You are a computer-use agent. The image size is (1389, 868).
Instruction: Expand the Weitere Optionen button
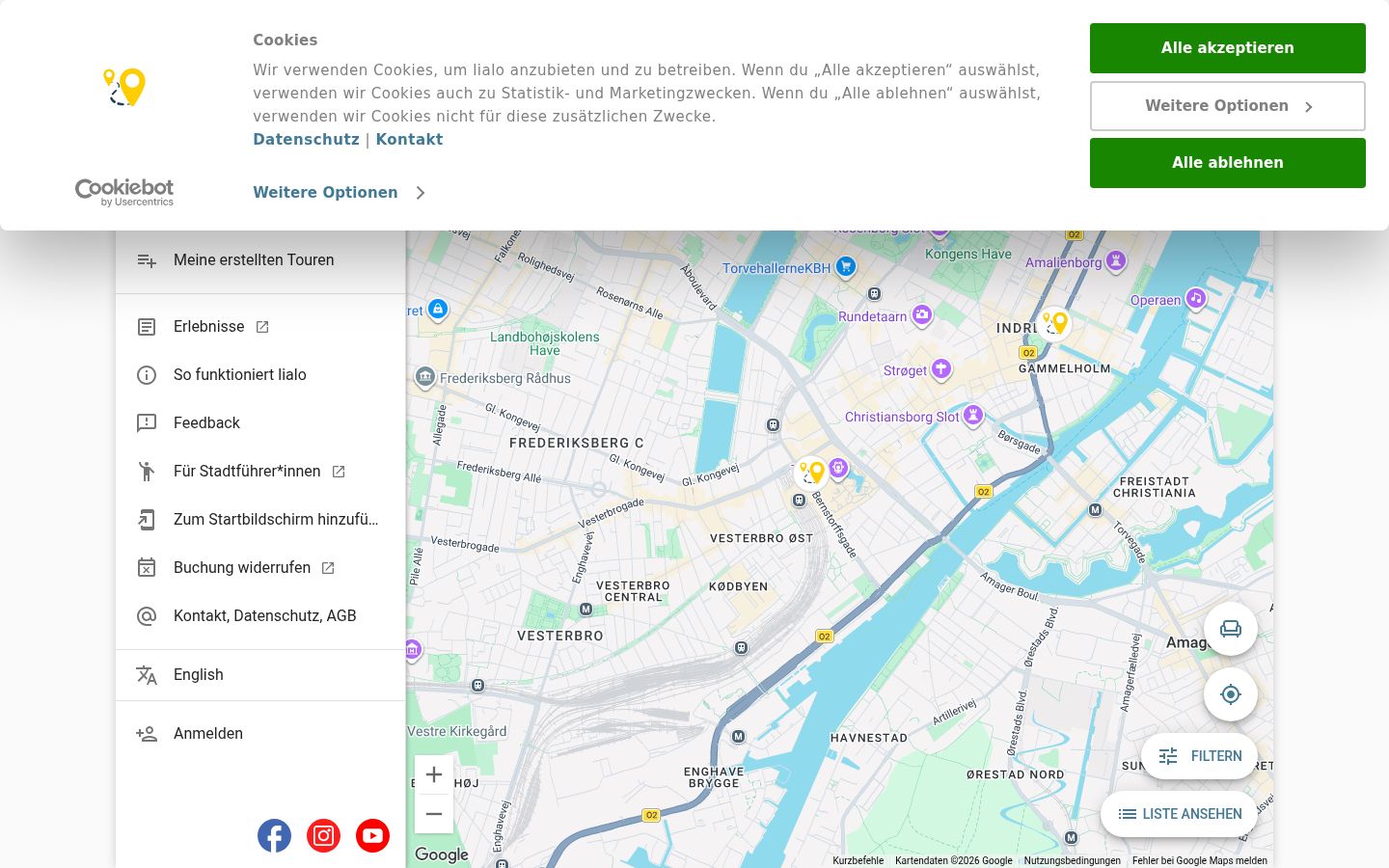point(1228,106)
